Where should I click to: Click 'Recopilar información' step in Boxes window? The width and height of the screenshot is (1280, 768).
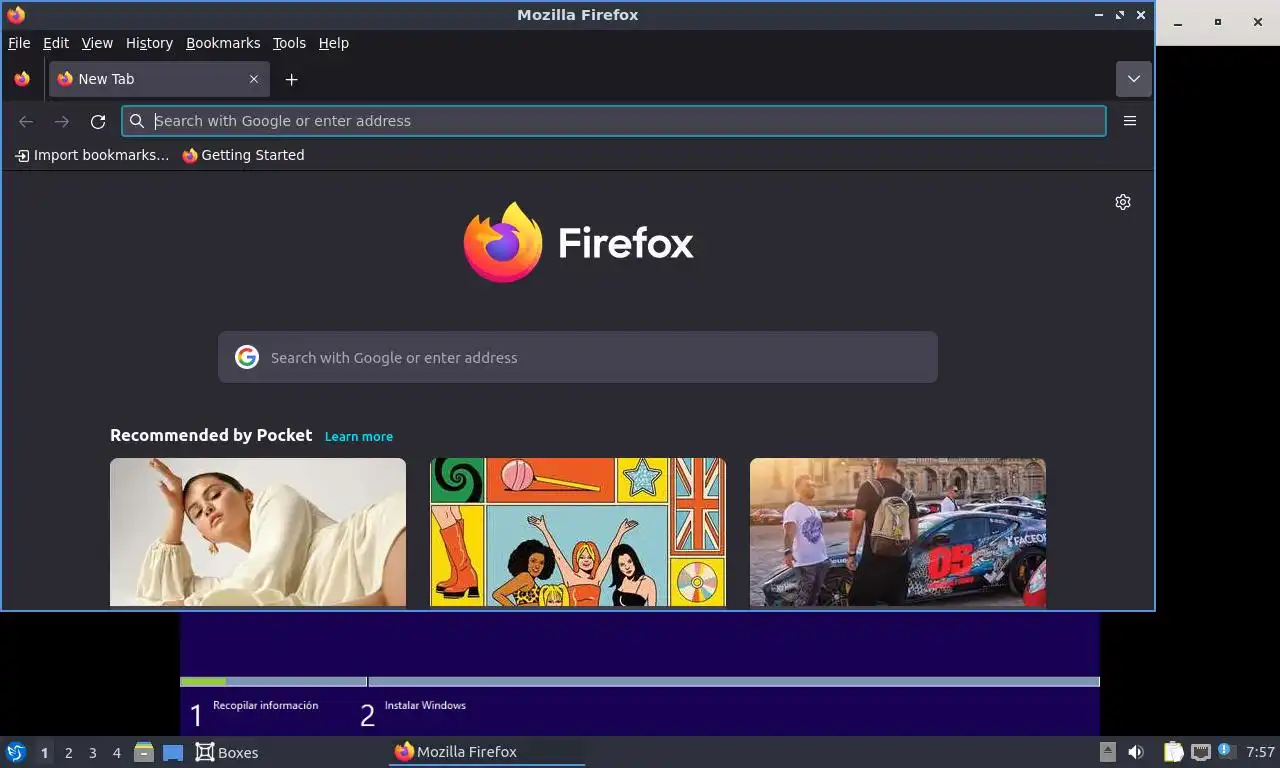(266, 705)
